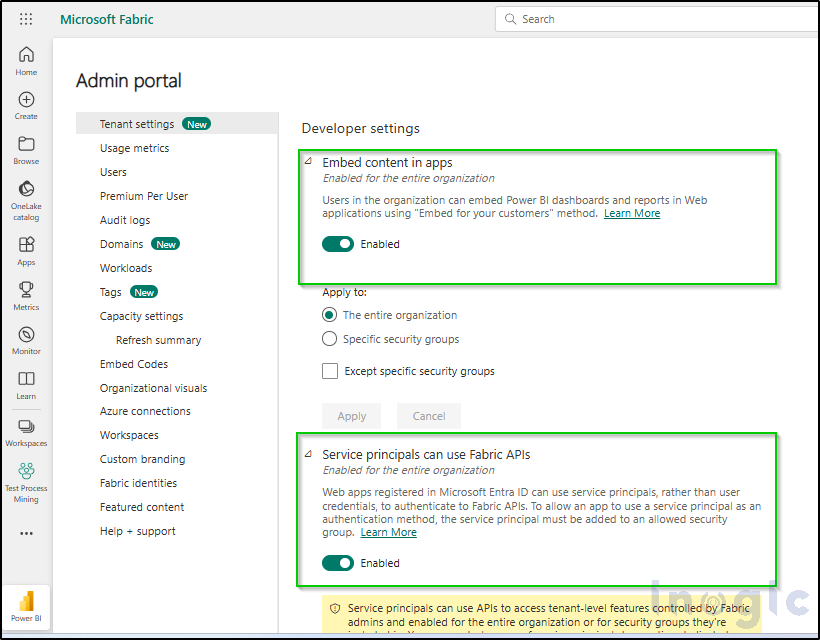
Task: Click the Apply button
Action: [x=351, y=416]
